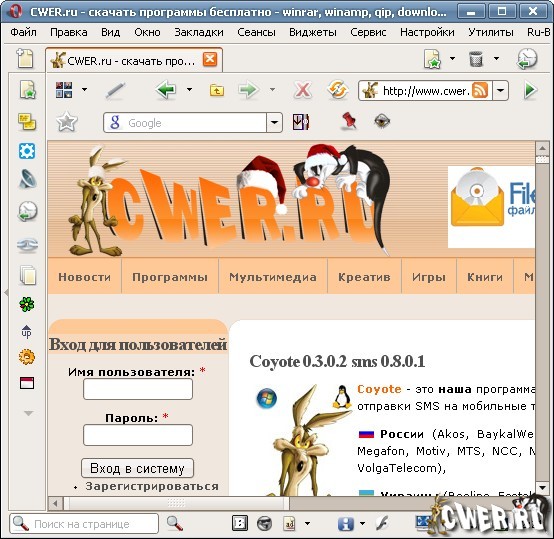Open the back history dropdown arrow
554x539 pixels.
(x=189, y=90)
